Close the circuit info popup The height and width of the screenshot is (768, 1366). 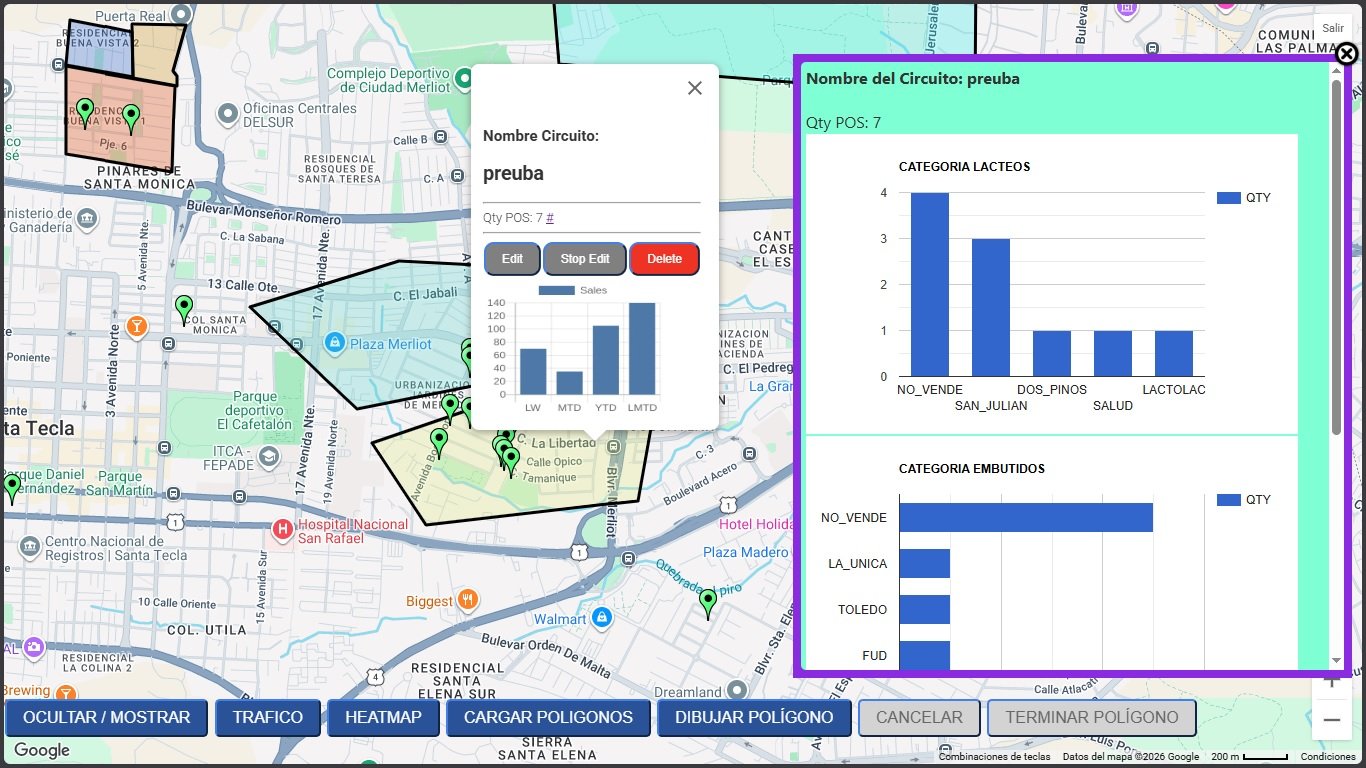click(x=695, y=88)
